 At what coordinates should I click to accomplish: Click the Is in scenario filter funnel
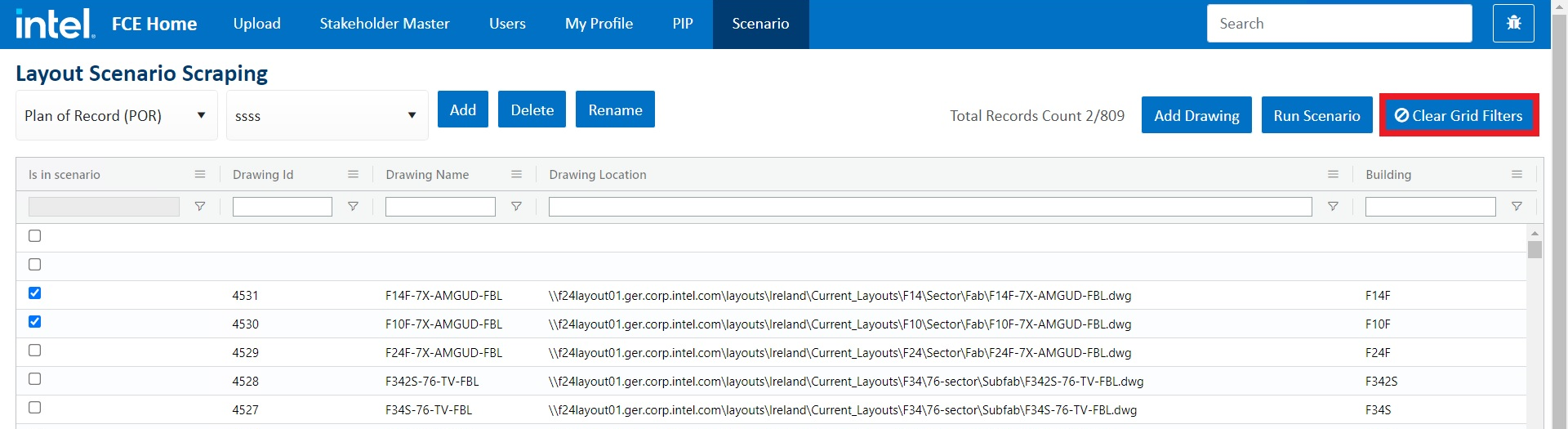pos(199,207)
